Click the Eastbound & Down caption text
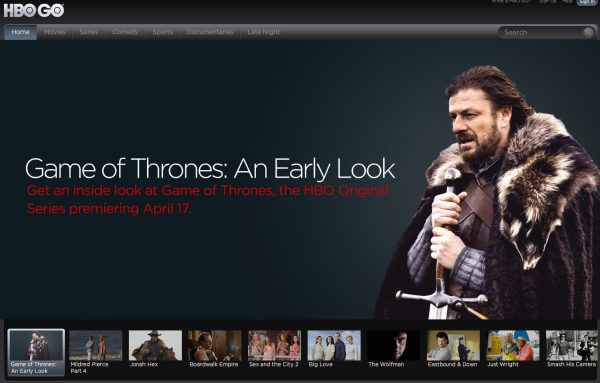The height and width of the screenshot is (383, 600). click(x=453, y=364)
